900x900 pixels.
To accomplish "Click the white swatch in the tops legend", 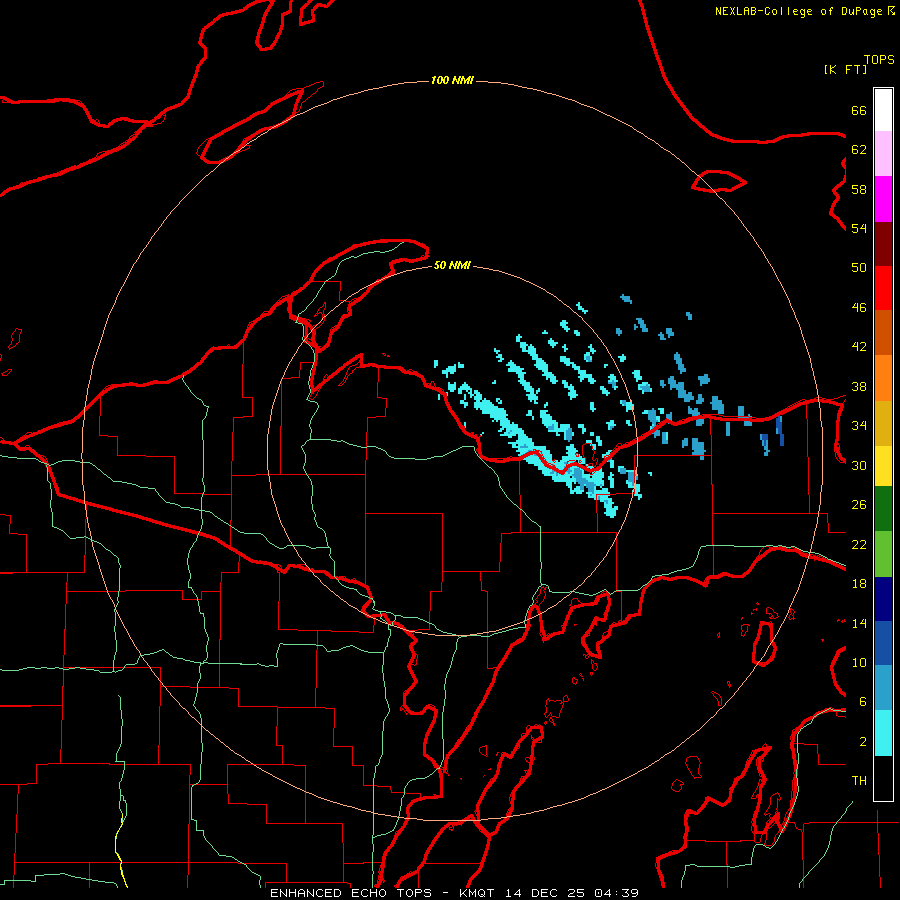I will tap(883, 110).
